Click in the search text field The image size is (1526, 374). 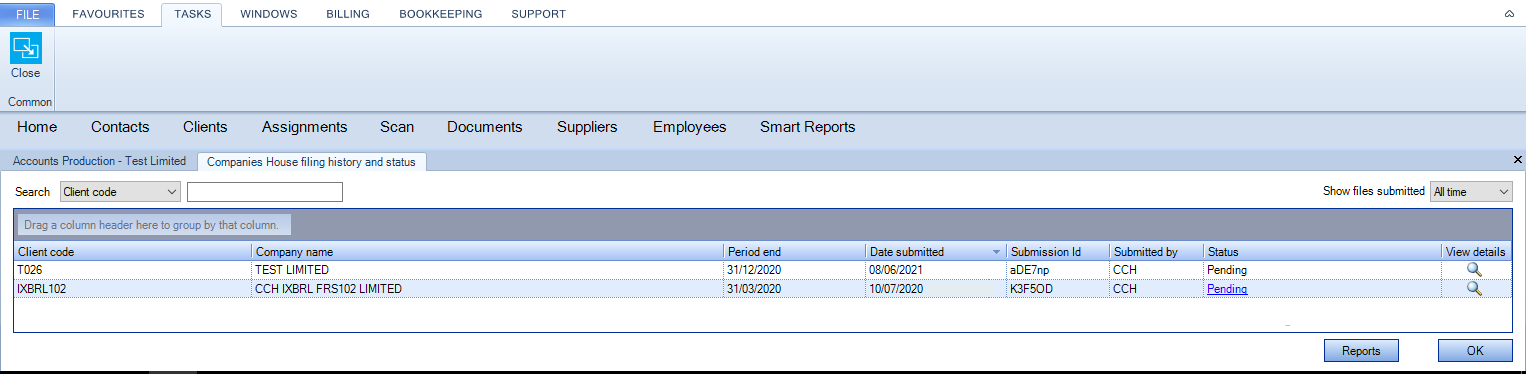tap(265, 191)
